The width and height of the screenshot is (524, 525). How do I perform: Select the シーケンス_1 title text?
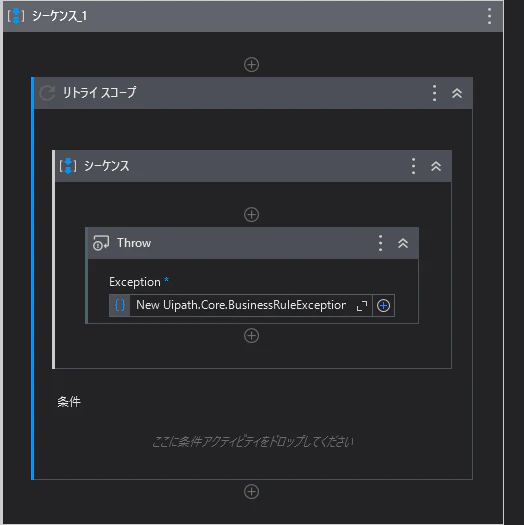pyautogui.click(x=60, y=16)
